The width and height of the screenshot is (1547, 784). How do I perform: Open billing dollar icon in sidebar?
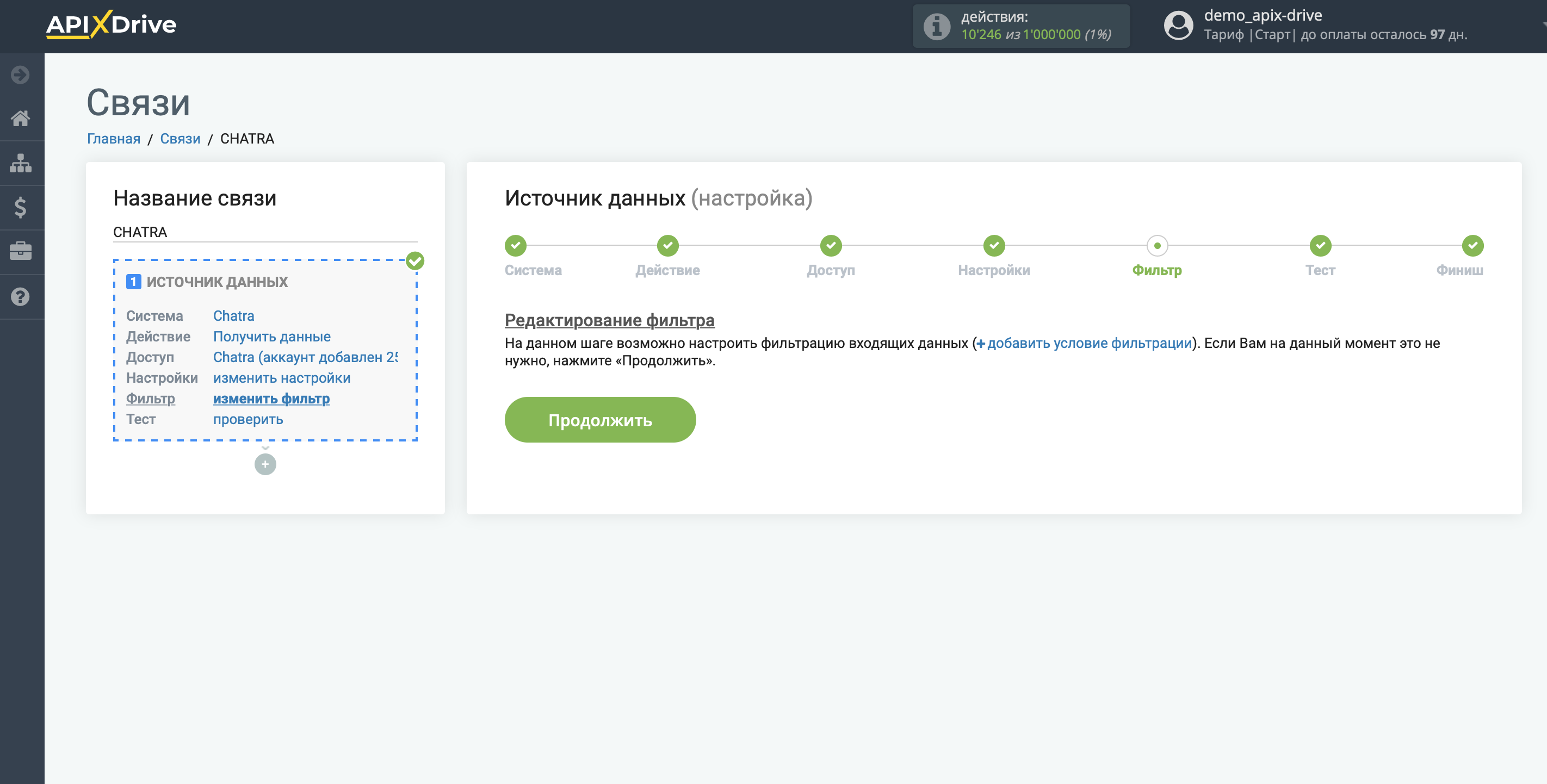coord(21,208)
